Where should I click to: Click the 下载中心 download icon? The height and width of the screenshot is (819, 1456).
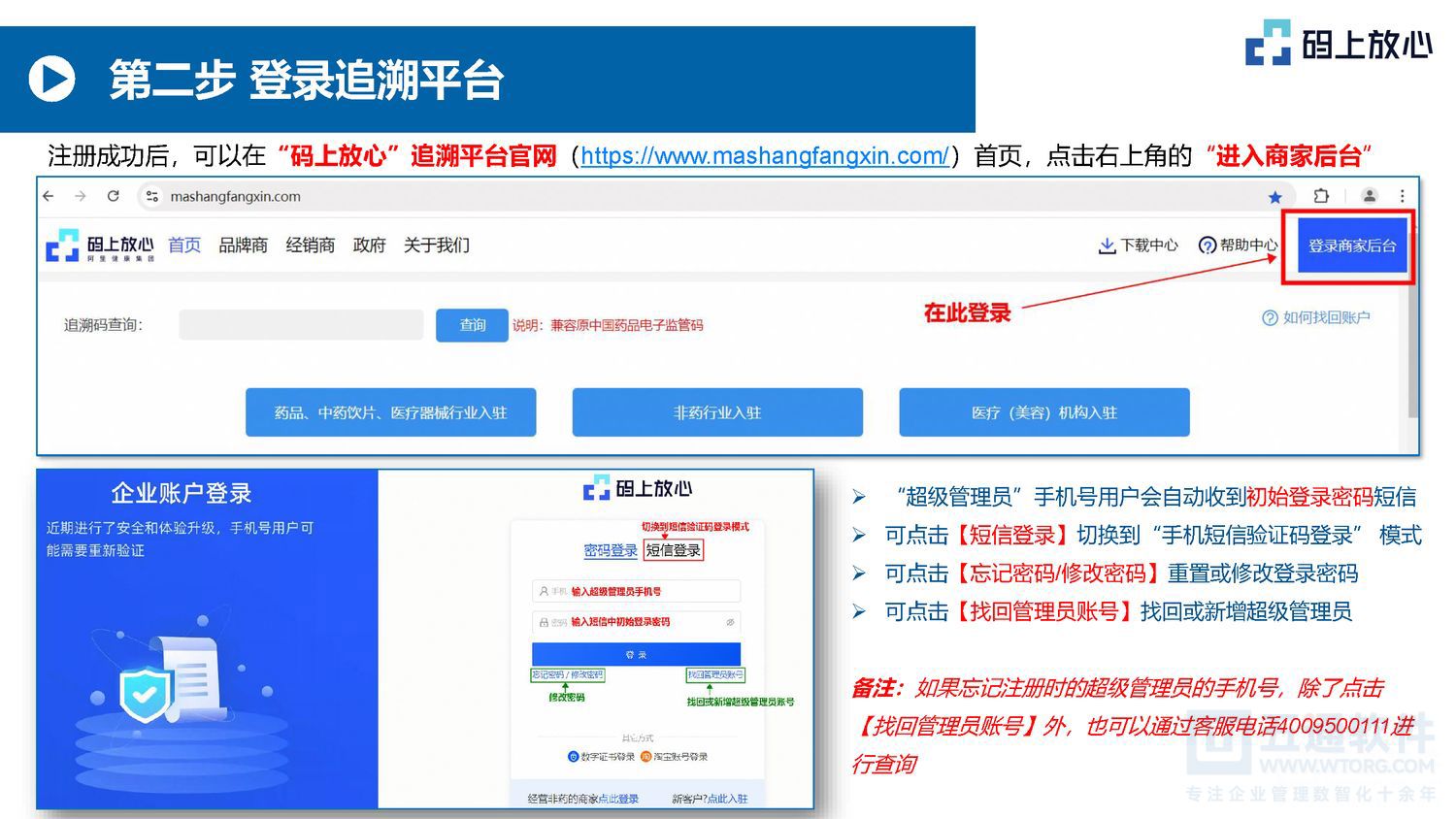pos(1108,246)
